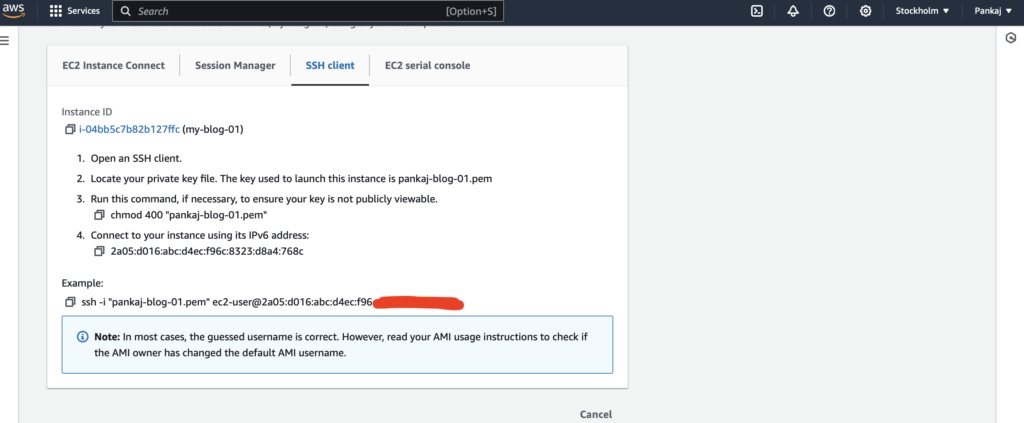Click the "Example:" label
This screenshot has width=1024, height=423.
82,283
